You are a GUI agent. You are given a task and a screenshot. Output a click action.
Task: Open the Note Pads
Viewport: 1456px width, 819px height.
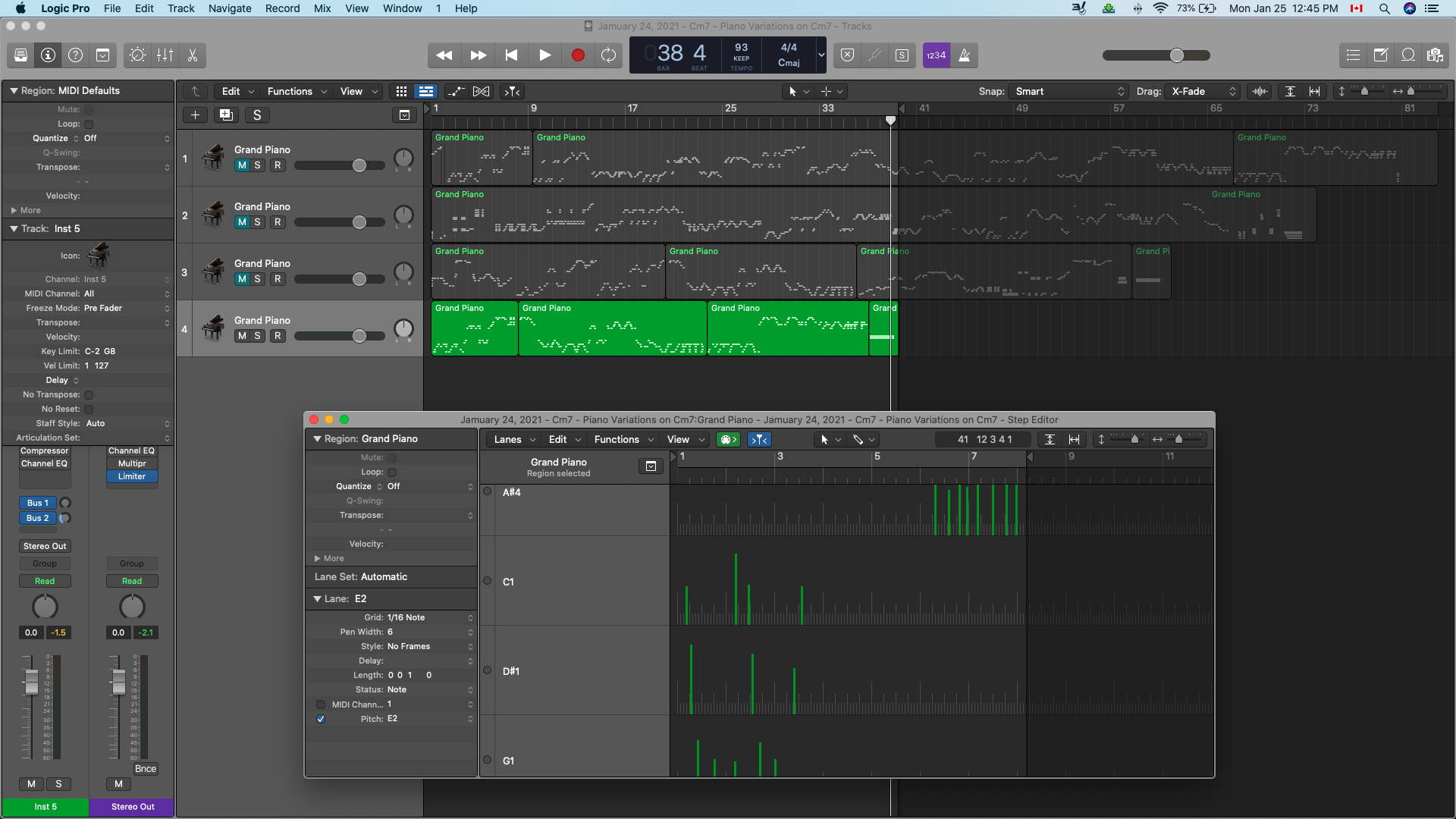(1380, 55)
